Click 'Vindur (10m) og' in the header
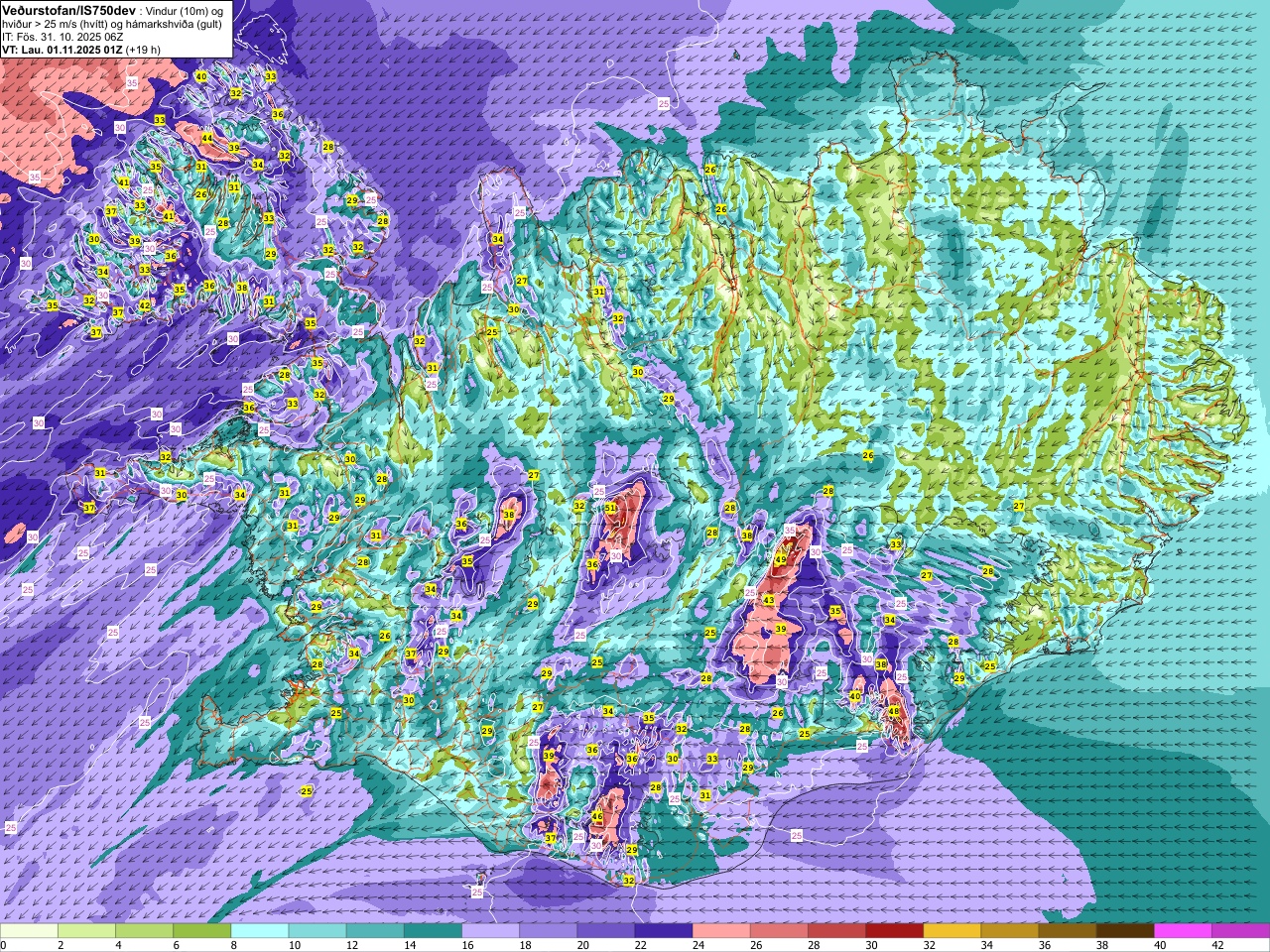This screenshot has height=952, width=1270. coord(187,9)
